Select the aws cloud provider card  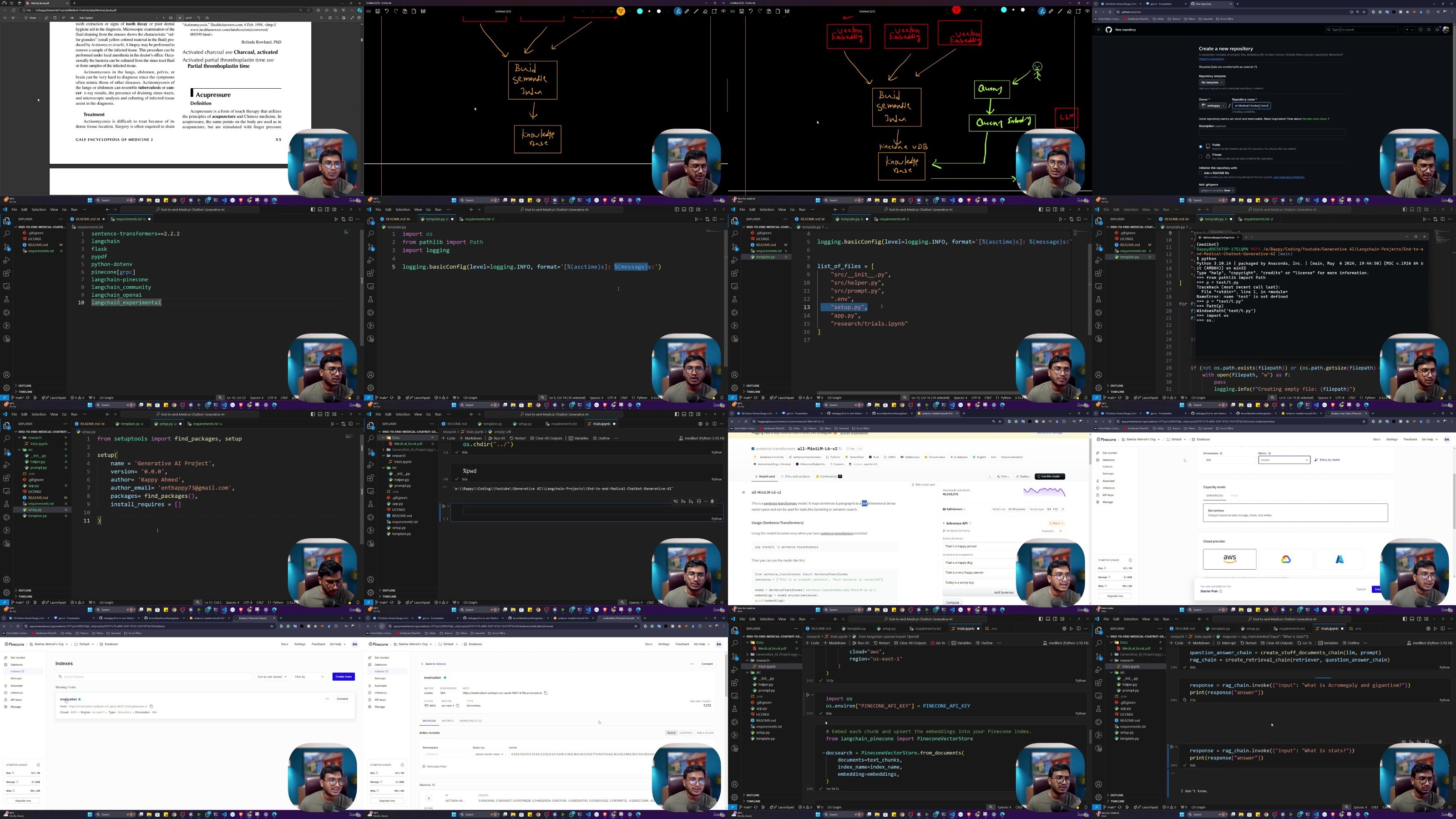tap(1230, 560)
